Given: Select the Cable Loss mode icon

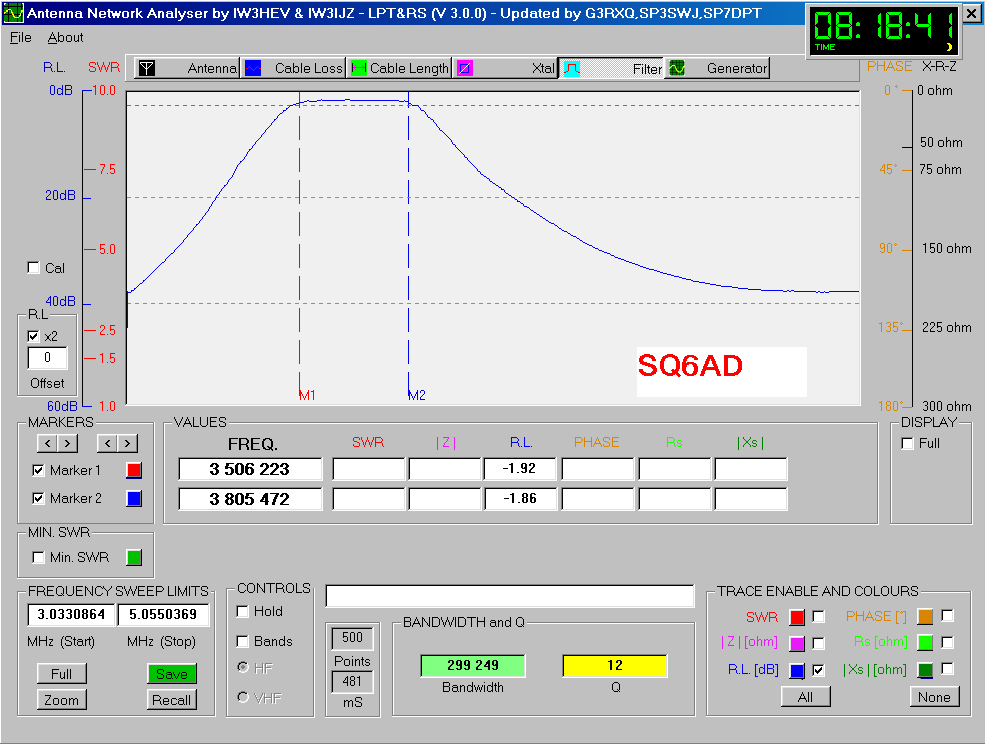Looking at the screenshot, I should pyautogui.click(x=254, y=68).
